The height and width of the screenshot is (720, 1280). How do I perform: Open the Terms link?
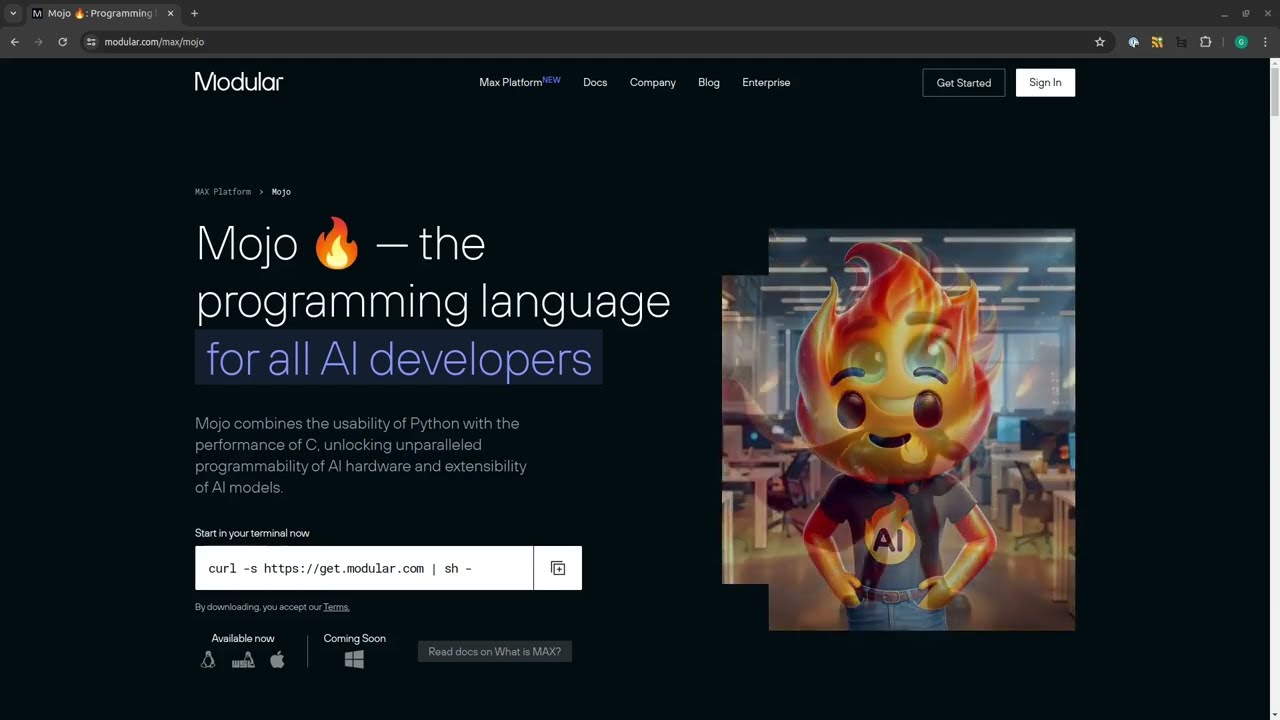coord(336,607)
